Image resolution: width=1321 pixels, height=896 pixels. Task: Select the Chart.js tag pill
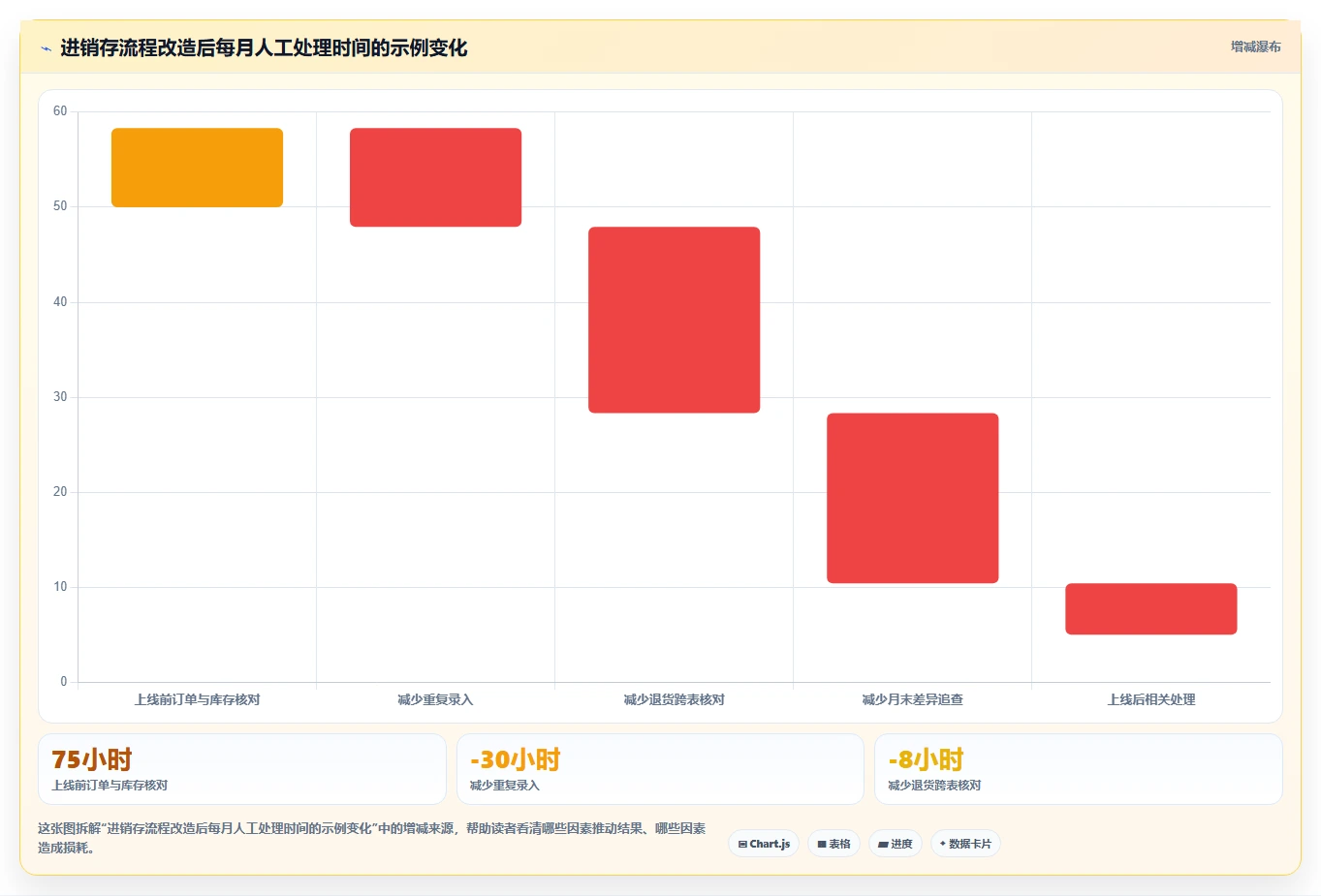coord(764,844)
